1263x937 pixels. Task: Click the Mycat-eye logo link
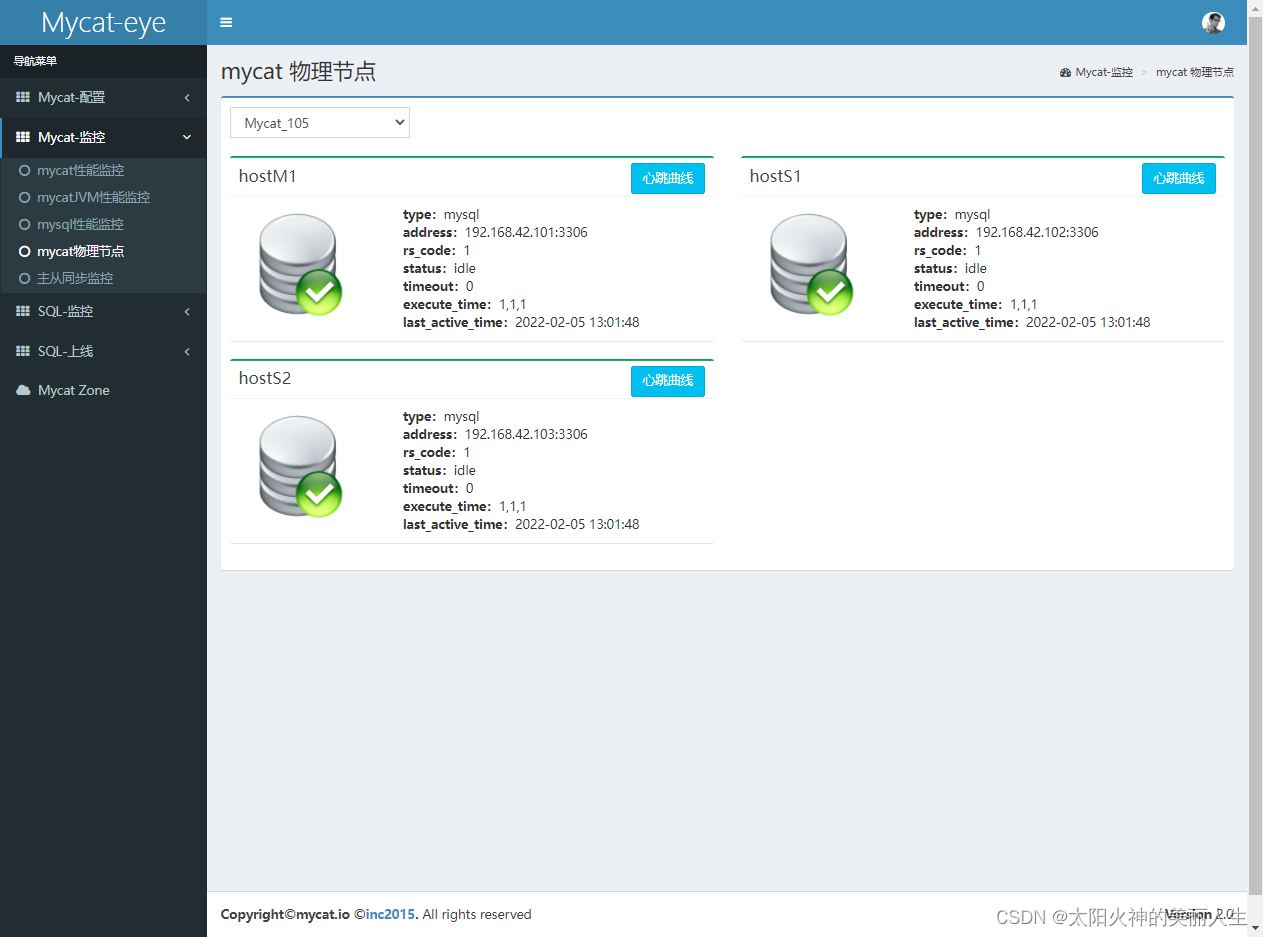(103, 22)
